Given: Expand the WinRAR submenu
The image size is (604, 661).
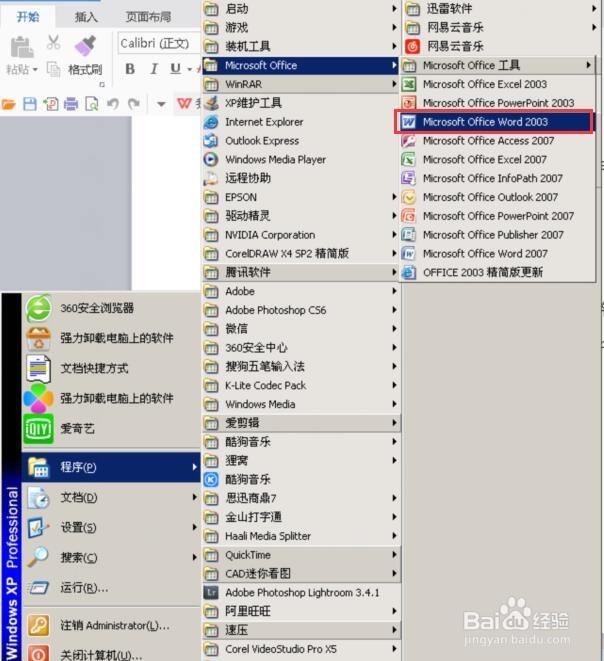Looking at the screenshot, I should 300,84.
